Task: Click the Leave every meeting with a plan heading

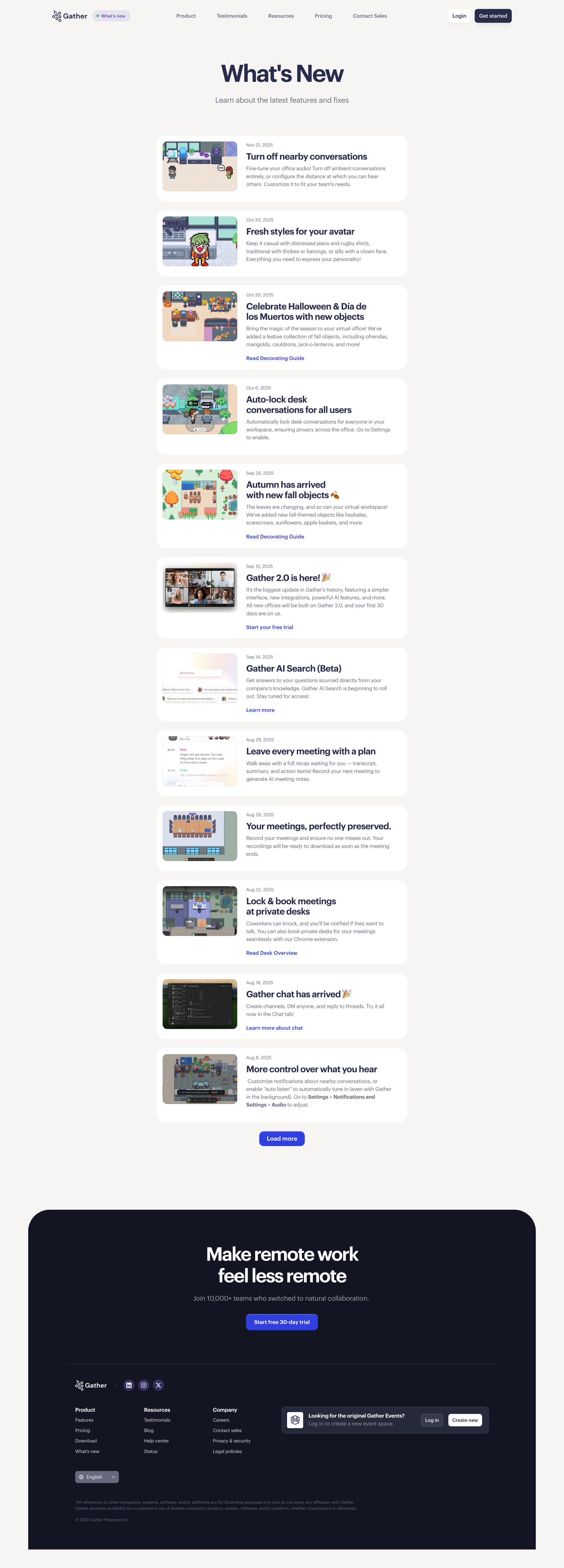Action: click(311, 751)
